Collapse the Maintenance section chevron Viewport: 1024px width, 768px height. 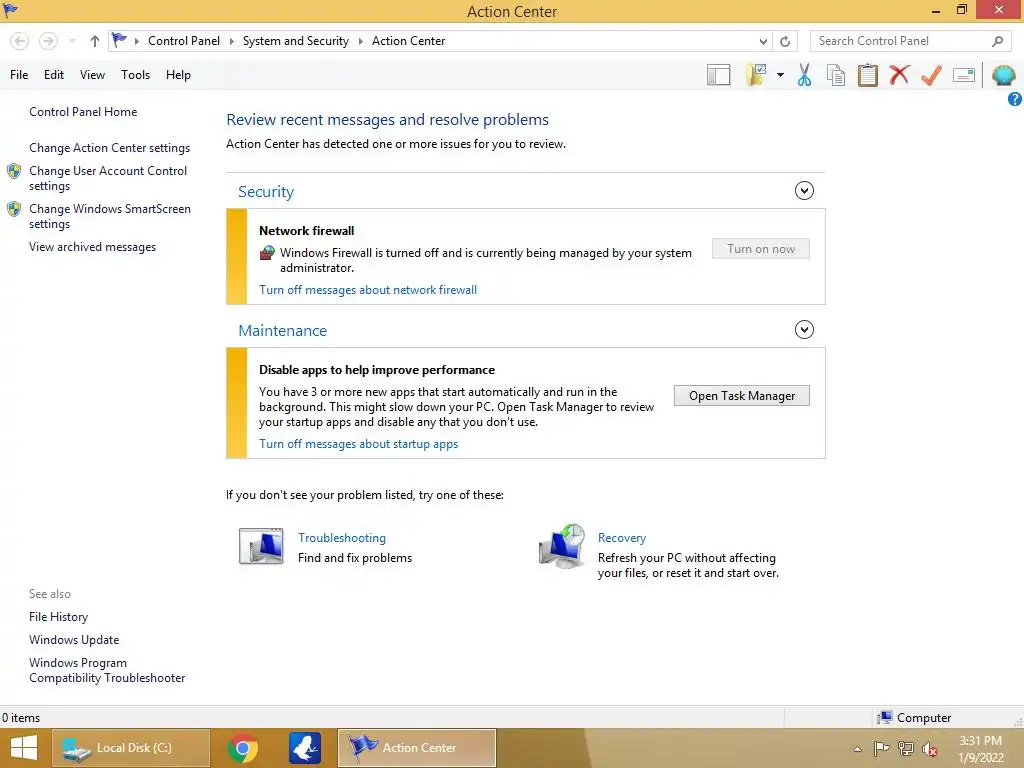point(804,330)
